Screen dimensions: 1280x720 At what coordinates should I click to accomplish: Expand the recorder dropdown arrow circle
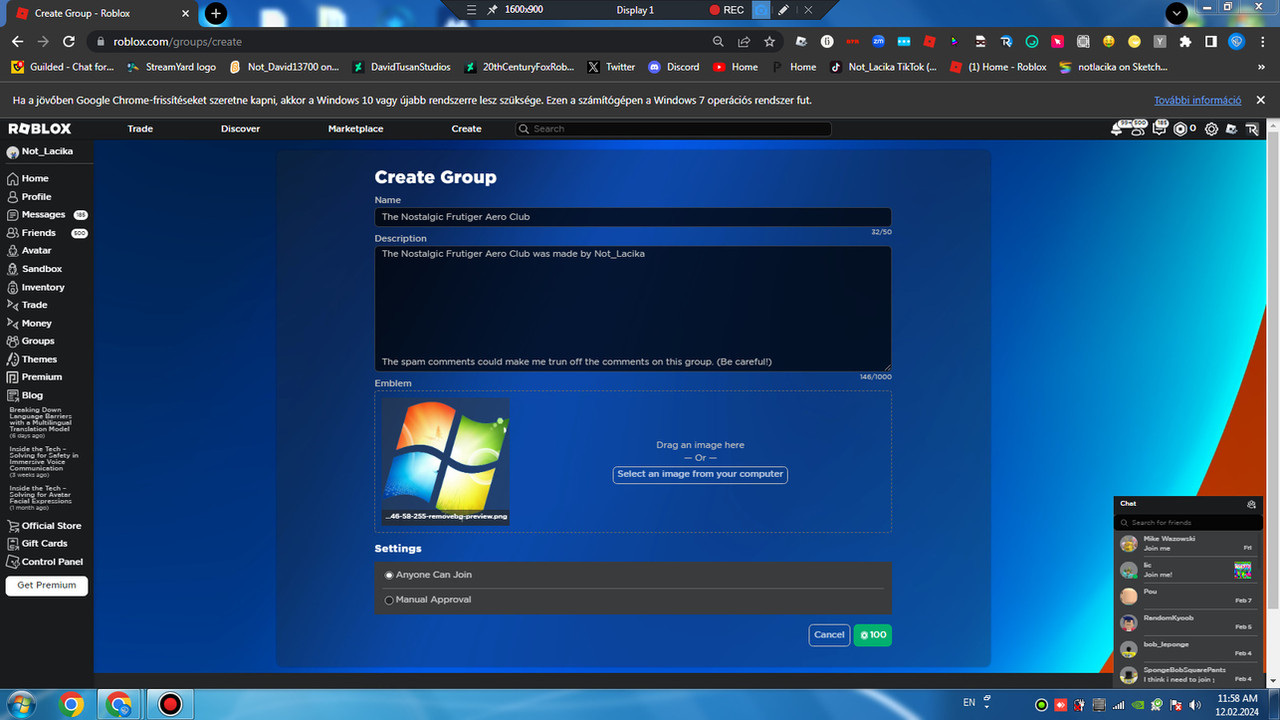point(1177,12)
